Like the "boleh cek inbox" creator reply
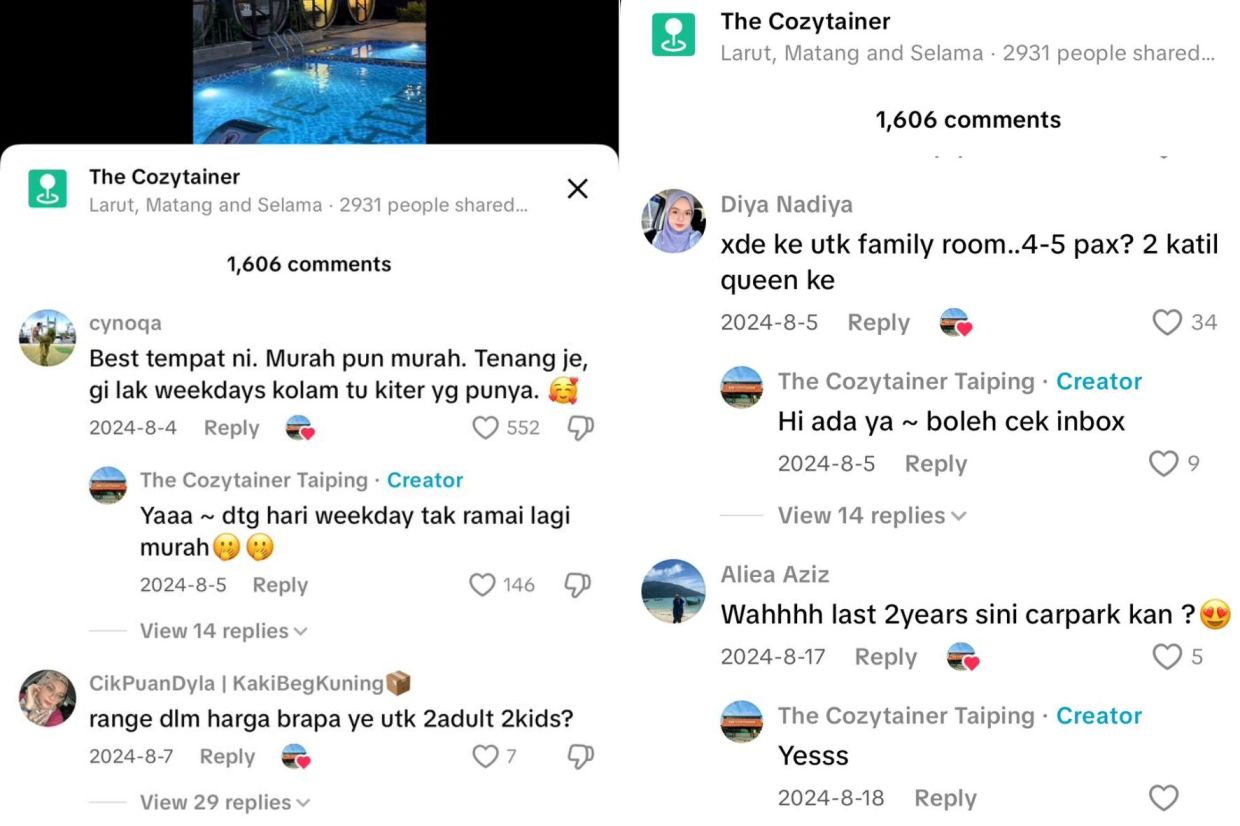 tap(1164, 463)
